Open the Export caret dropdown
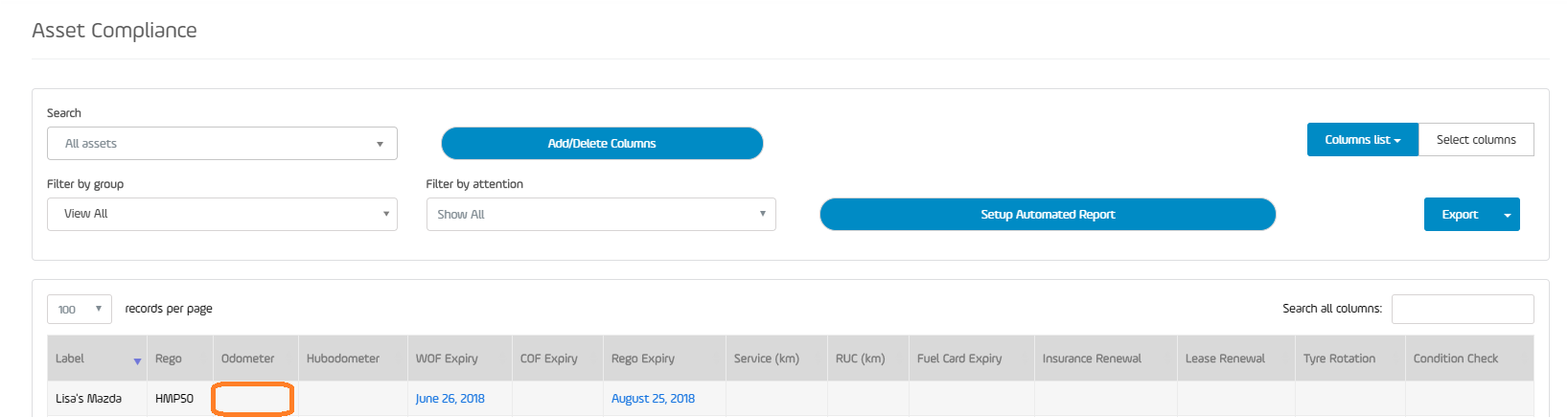The height and width of the screenshot is (418, 1568). (x=1507, y=215)
